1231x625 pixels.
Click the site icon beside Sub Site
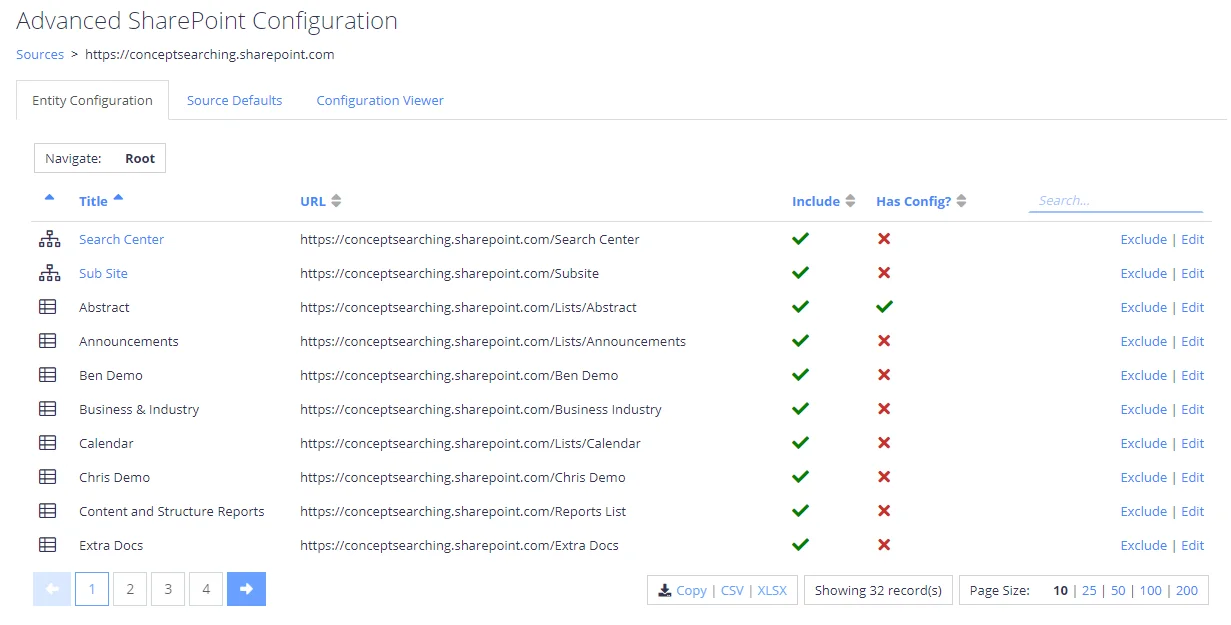click(x=49, y=274)
